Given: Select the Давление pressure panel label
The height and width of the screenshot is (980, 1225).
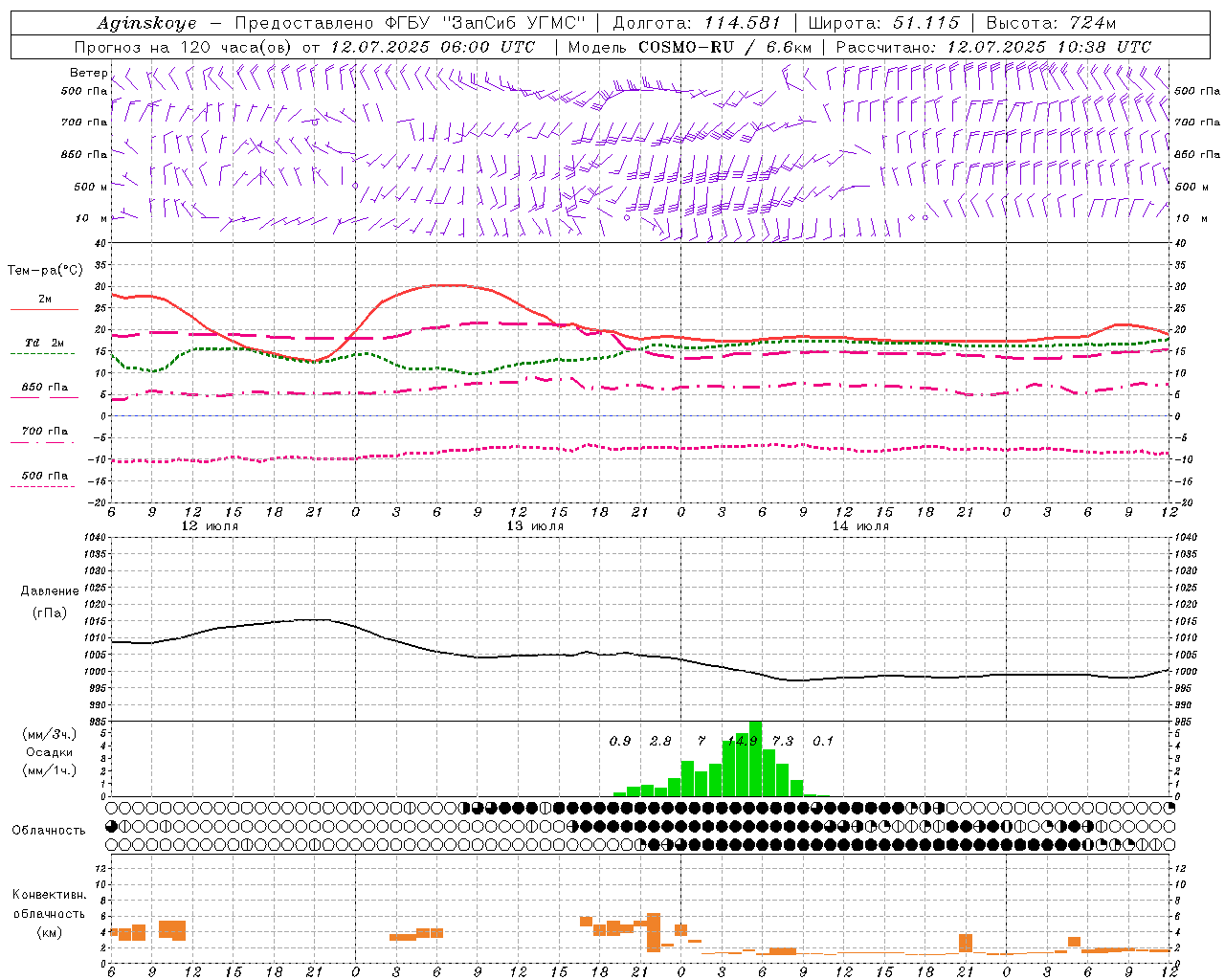Looking at the screenshot, I should (50, 591).
